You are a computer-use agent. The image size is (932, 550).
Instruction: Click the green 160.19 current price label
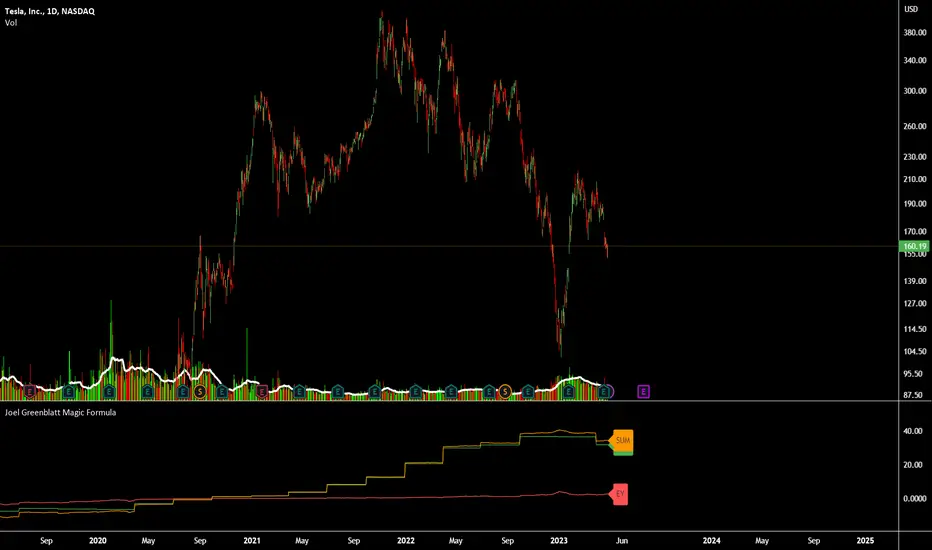pyautogui.click(x=914, y=246)
